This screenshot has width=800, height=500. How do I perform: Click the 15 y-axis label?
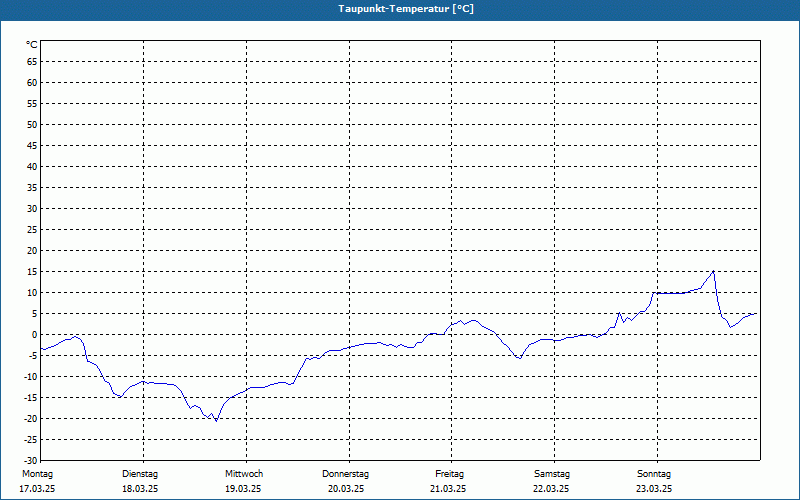(32, 272)
